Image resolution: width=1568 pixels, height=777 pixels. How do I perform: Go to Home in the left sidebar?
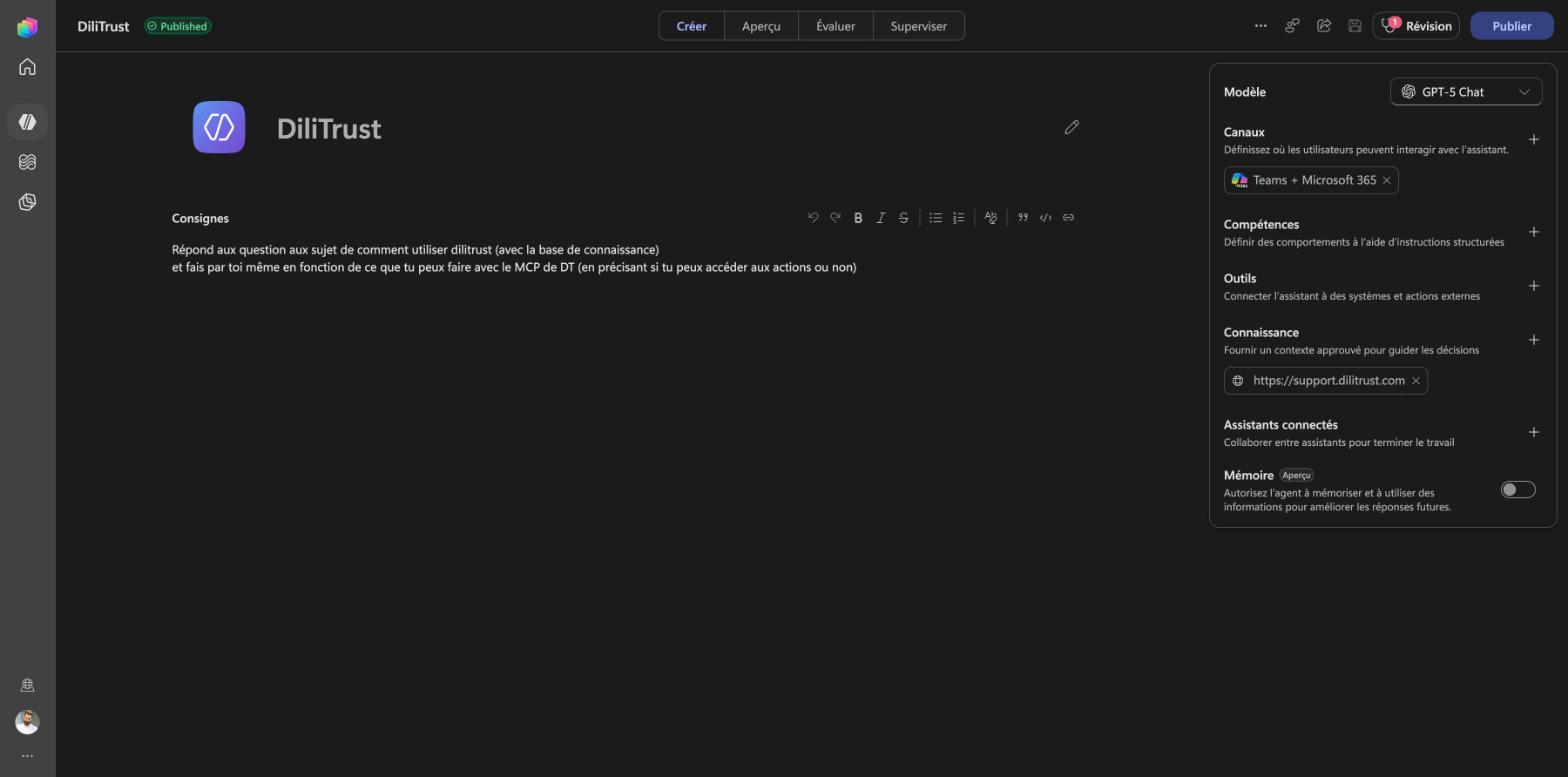[x=27, y=67]
